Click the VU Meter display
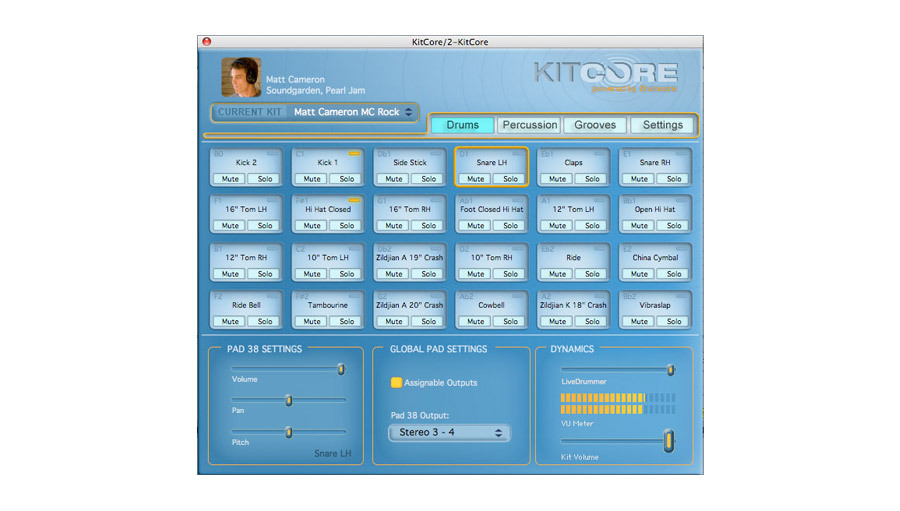 (x=618, y=404)
